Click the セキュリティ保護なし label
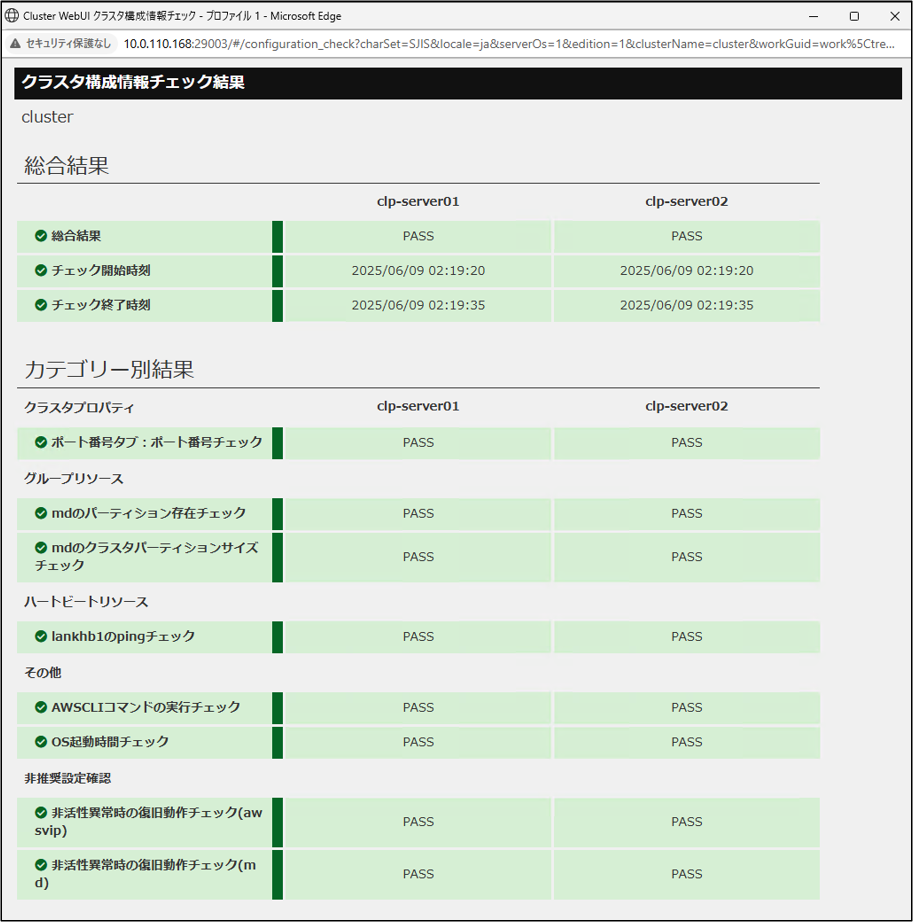 pos(68,44)
